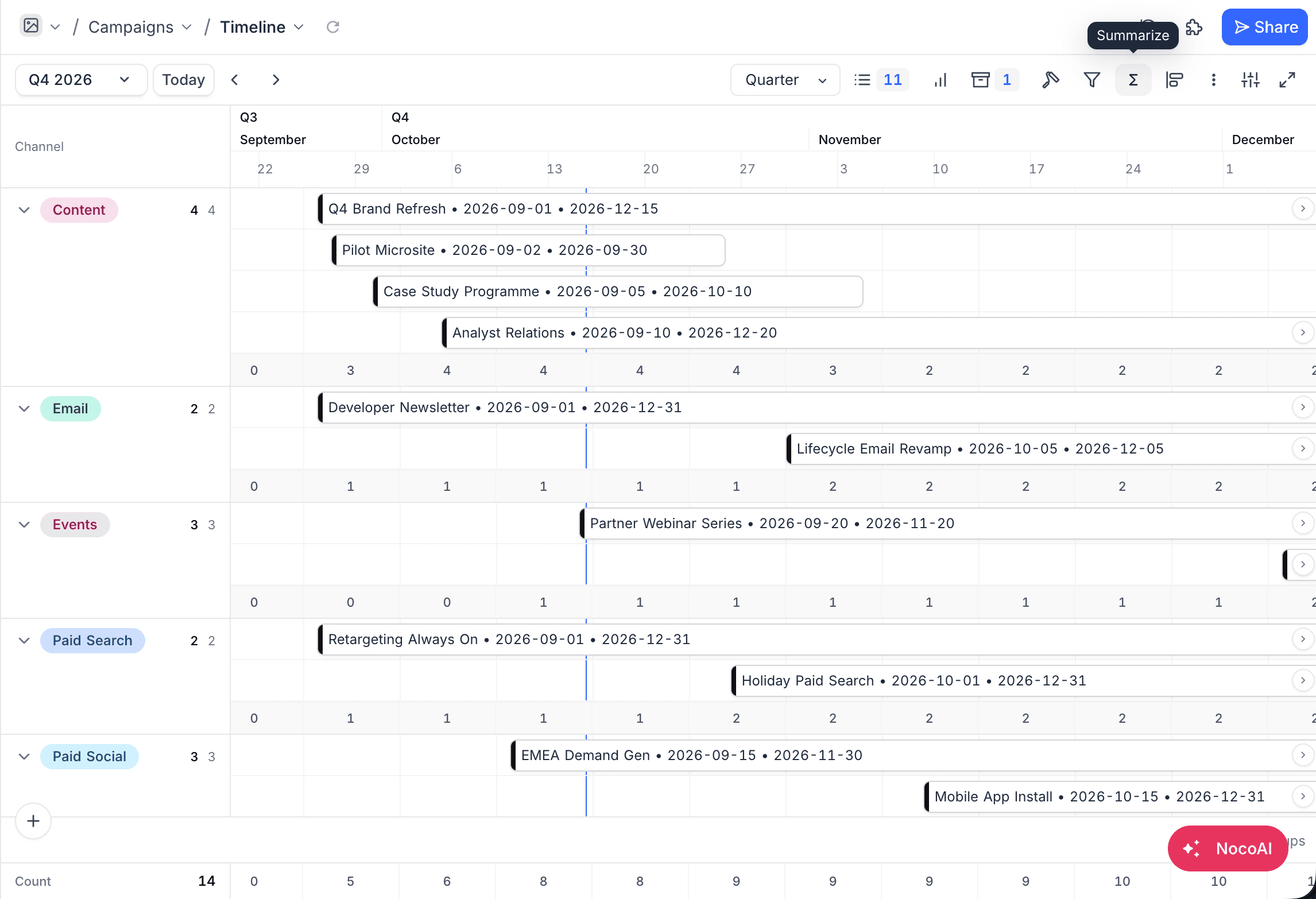This screenshot has width=1316, height=899.
Task: Click arrow on EMEA Demand Gen row
Action: point(1303,755)
